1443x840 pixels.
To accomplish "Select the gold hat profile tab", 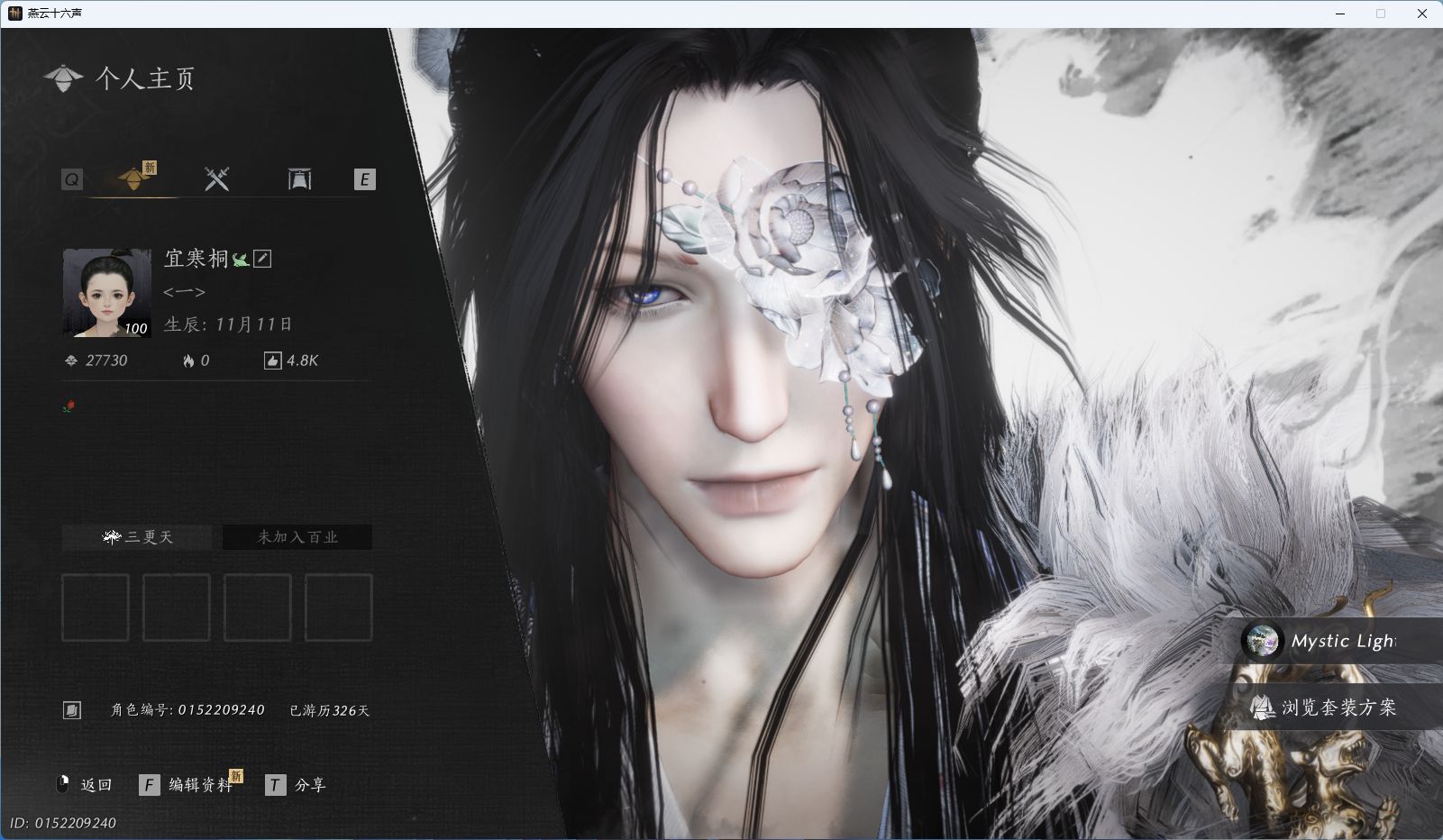I will click(133, 178).
